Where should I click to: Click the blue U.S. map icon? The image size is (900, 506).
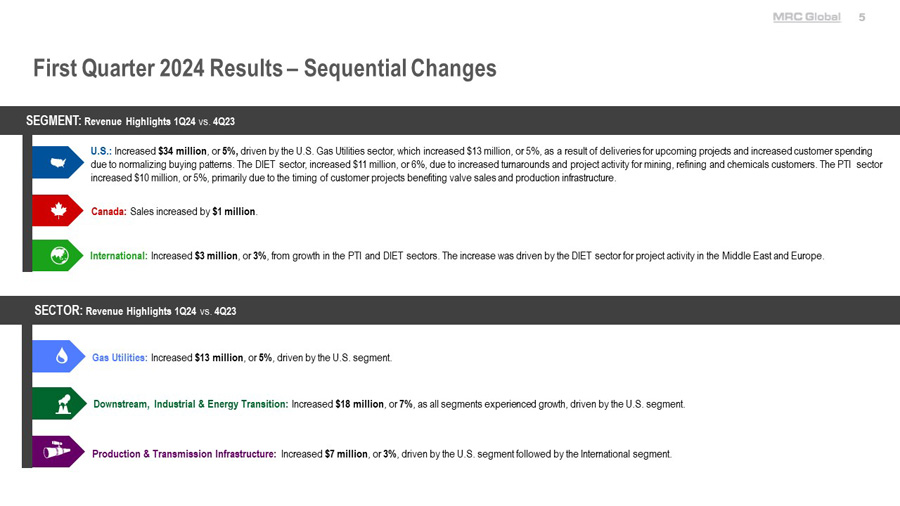click(57, 162)
